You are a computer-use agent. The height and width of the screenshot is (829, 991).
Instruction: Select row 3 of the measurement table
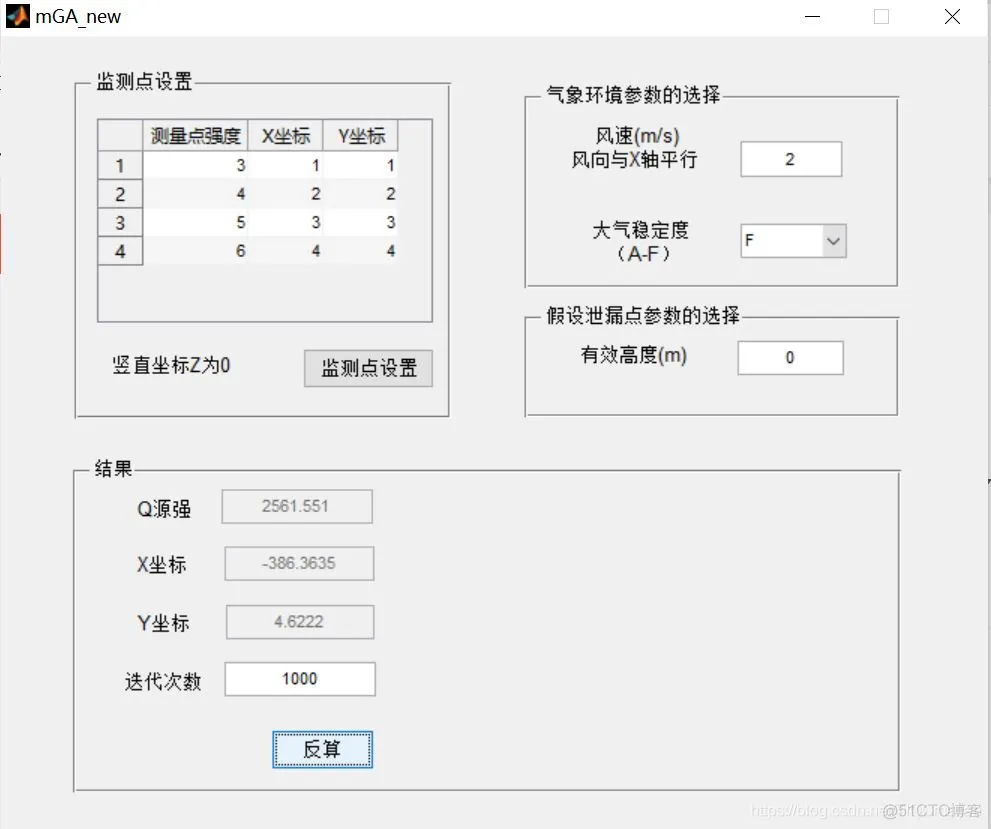pyautogui.click(x=119, y=222)
